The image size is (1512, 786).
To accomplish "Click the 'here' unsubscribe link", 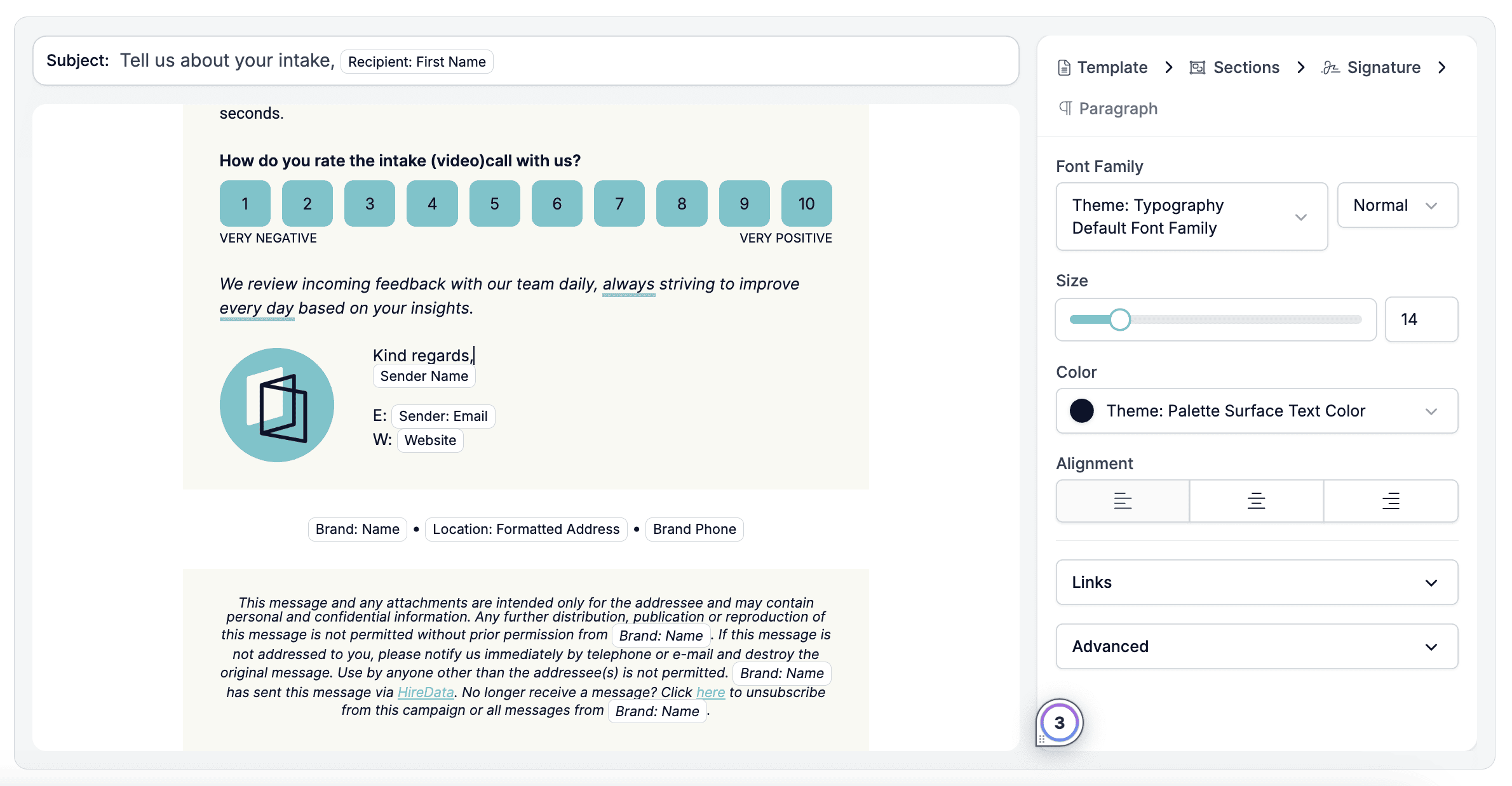I will tap(710, 692).
